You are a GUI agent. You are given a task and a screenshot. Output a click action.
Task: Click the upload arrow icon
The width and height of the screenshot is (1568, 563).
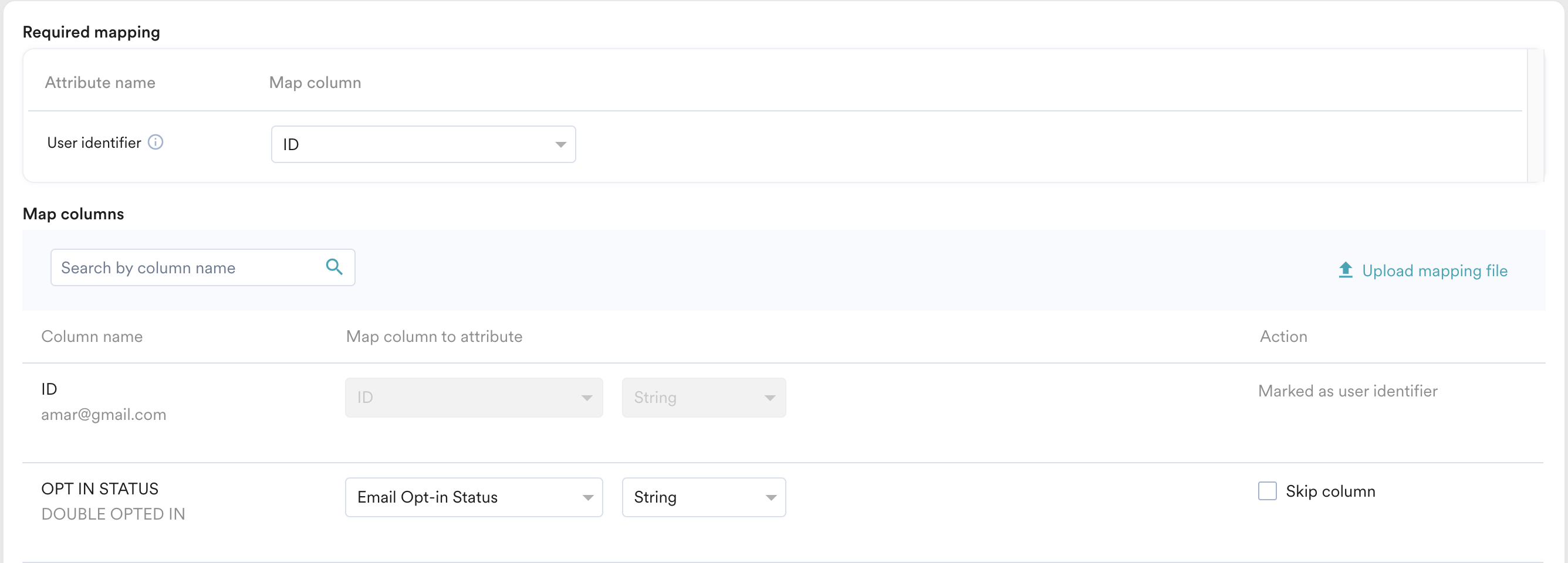pos(1345,270)
